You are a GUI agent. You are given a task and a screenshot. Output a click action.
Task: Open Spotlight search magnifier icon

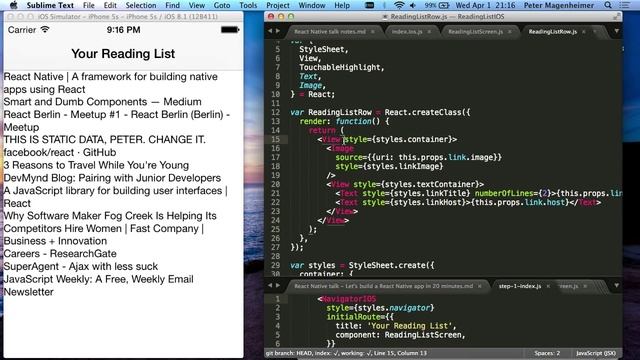pos(608,5)
